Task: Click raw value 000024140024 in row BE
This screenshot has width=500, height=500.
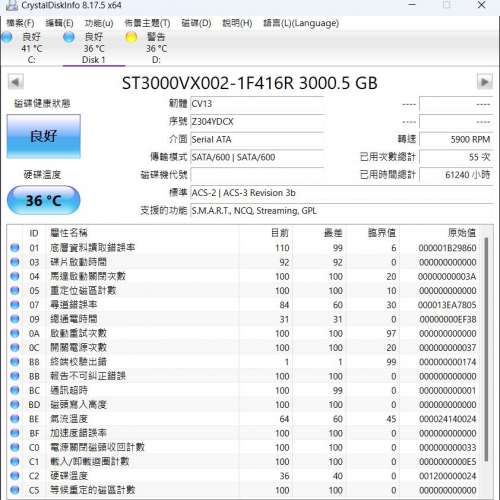Action: tap(447, 419)
